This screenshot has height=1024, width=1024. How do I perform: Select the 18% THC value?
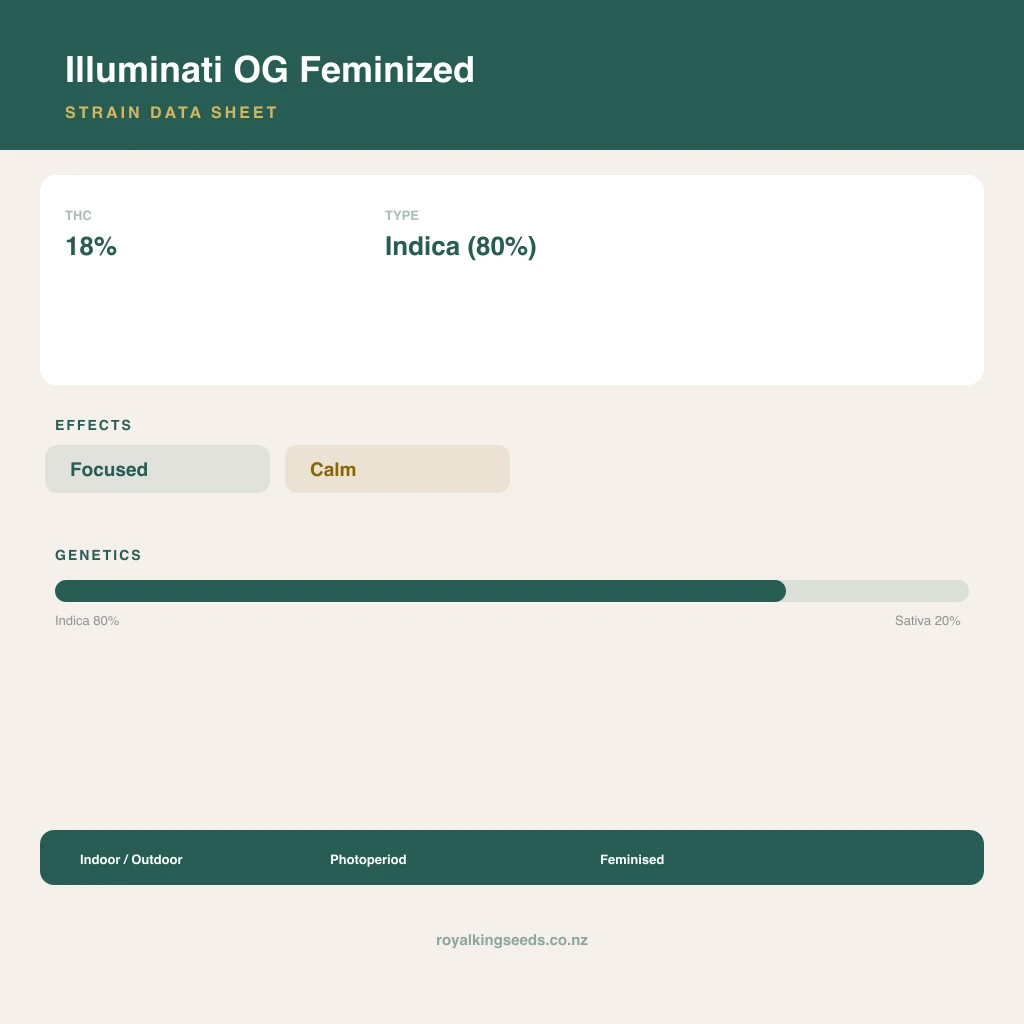pyautogui.click(x=91, y=246)
